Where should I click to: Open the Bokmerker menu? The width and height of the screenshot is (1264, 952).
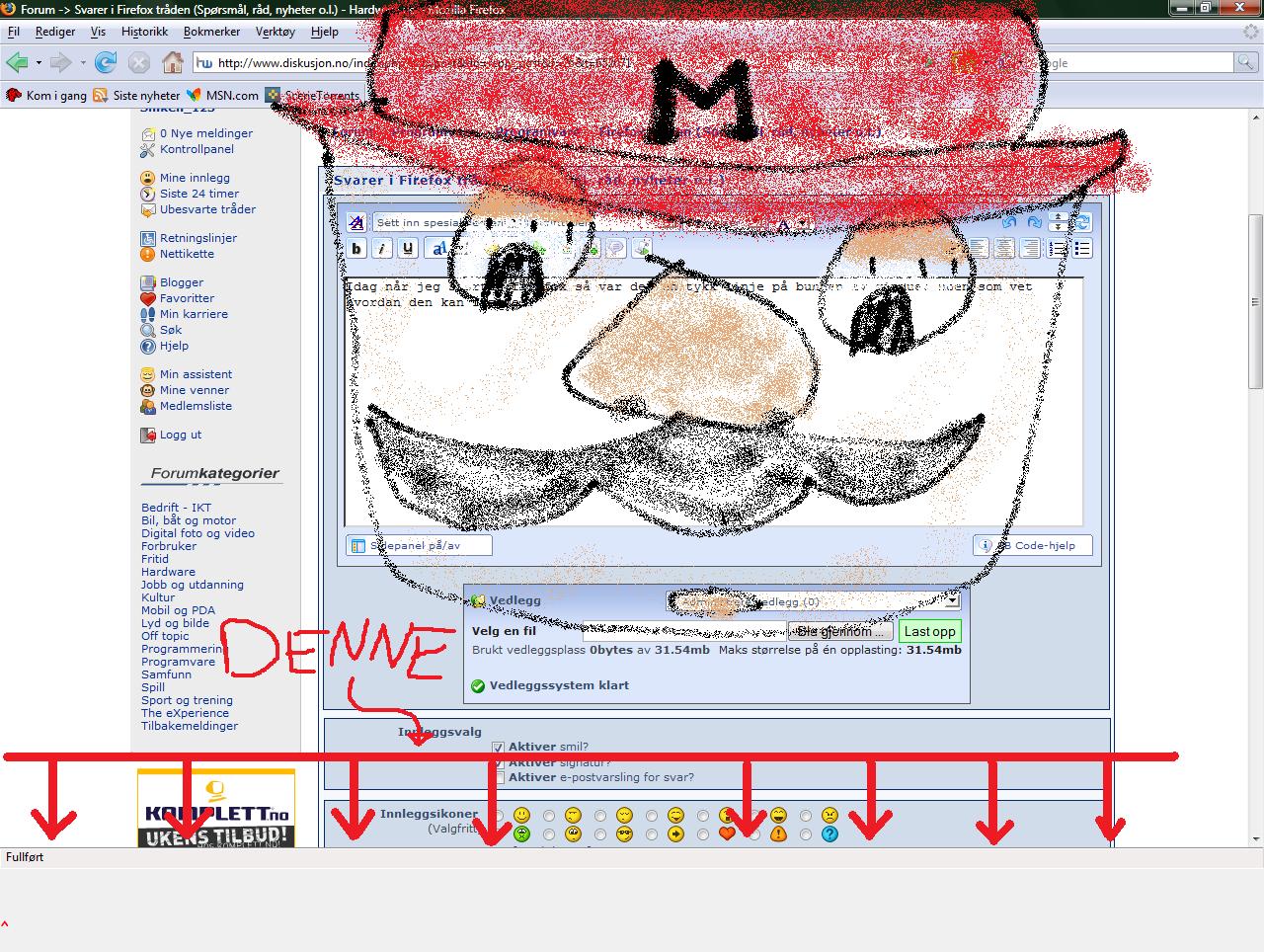tap(212, 32)
